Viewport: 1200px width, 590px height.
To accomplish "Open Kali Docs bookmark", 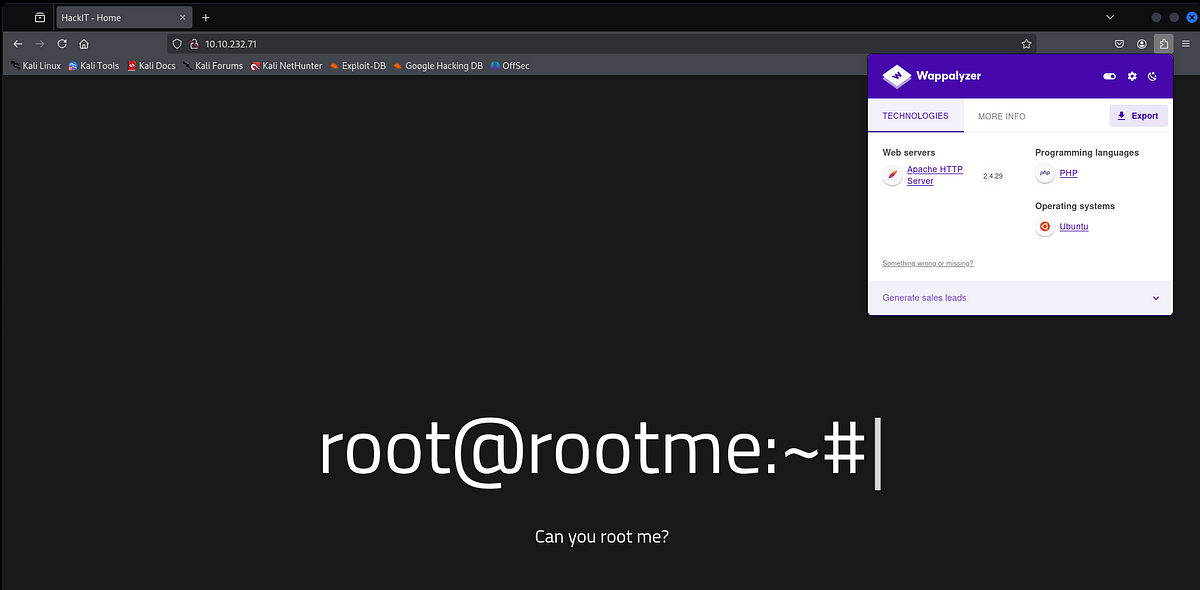I will click(x=151, y=66).
